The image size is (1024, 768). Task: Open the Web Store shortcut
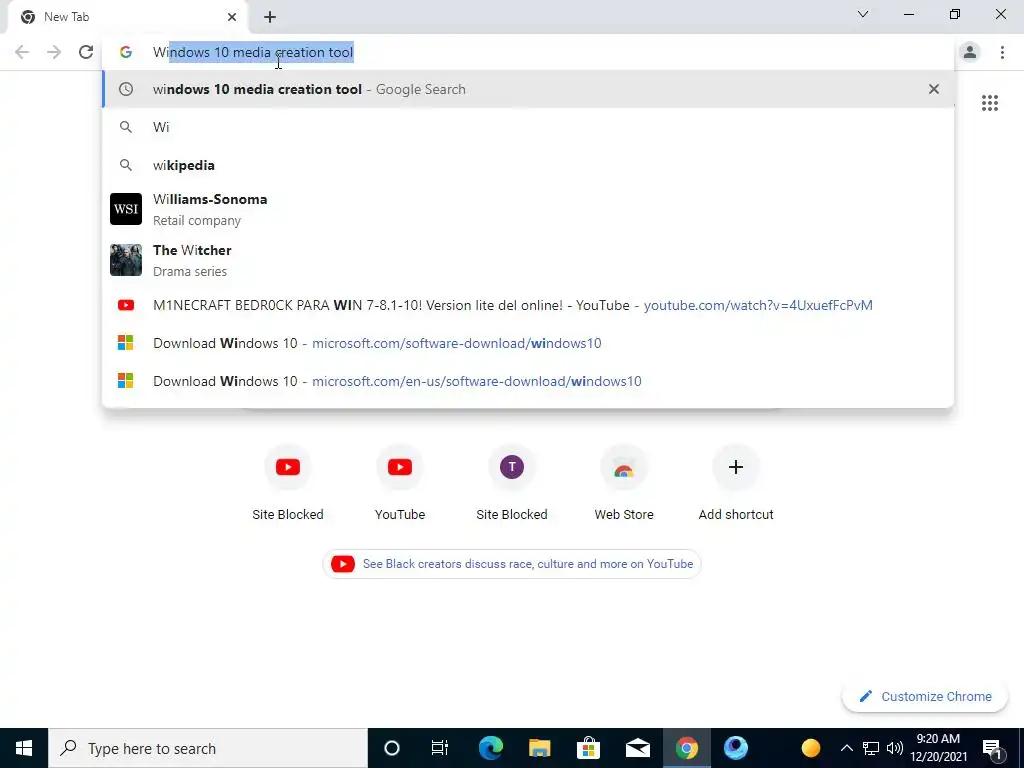point(624,483)
